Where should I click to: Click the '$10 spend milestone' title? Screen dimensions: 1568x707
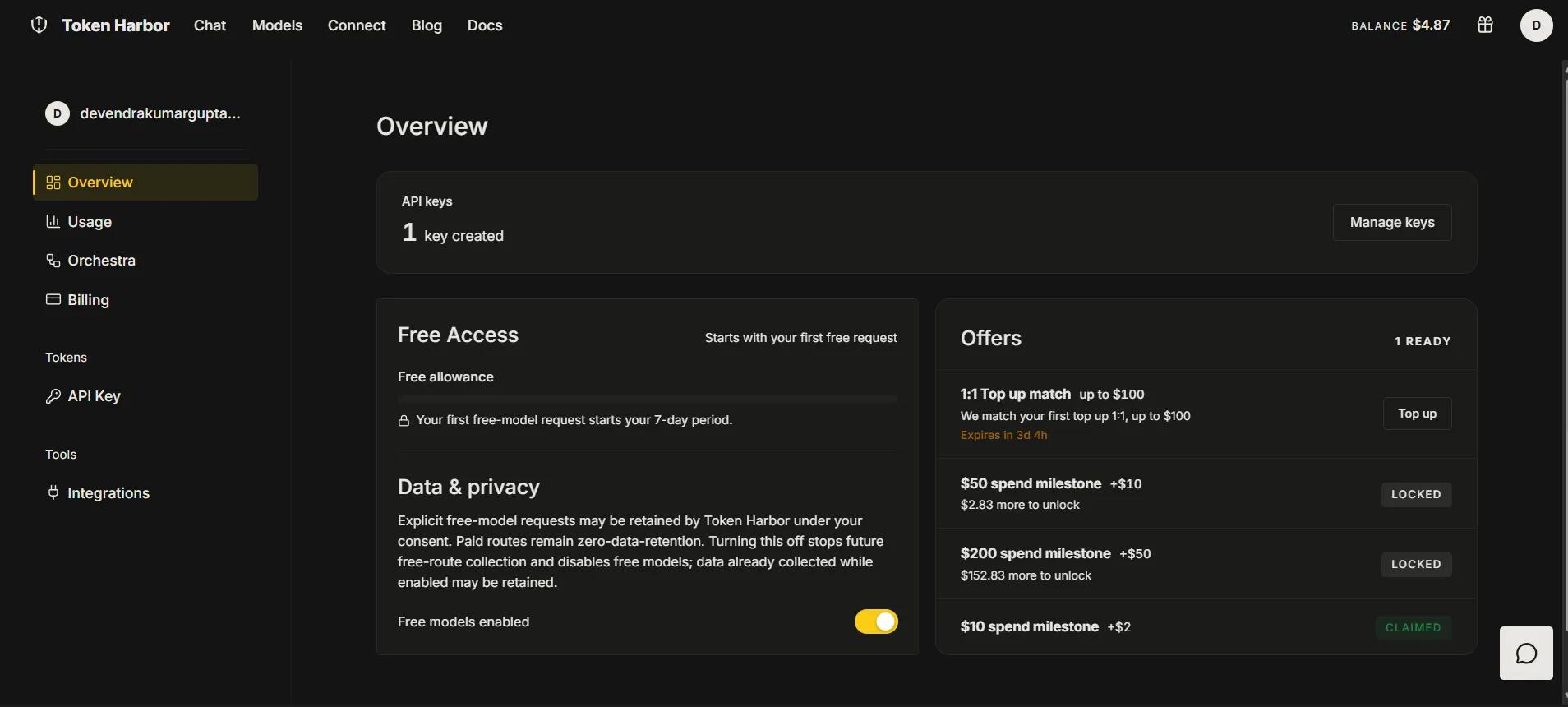1030,626
